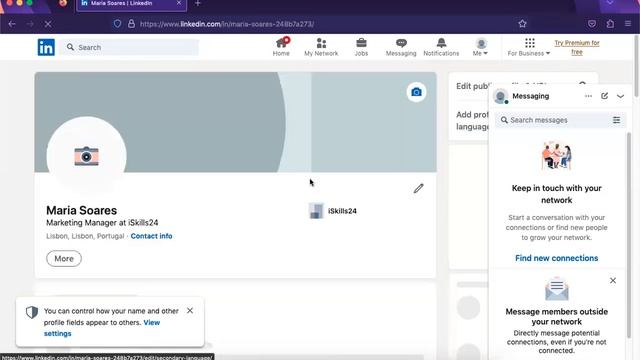This screenshot has height=360, width=640.
Task: Collapse the Messaging panel chevron
Action: (x=620, y=96)
